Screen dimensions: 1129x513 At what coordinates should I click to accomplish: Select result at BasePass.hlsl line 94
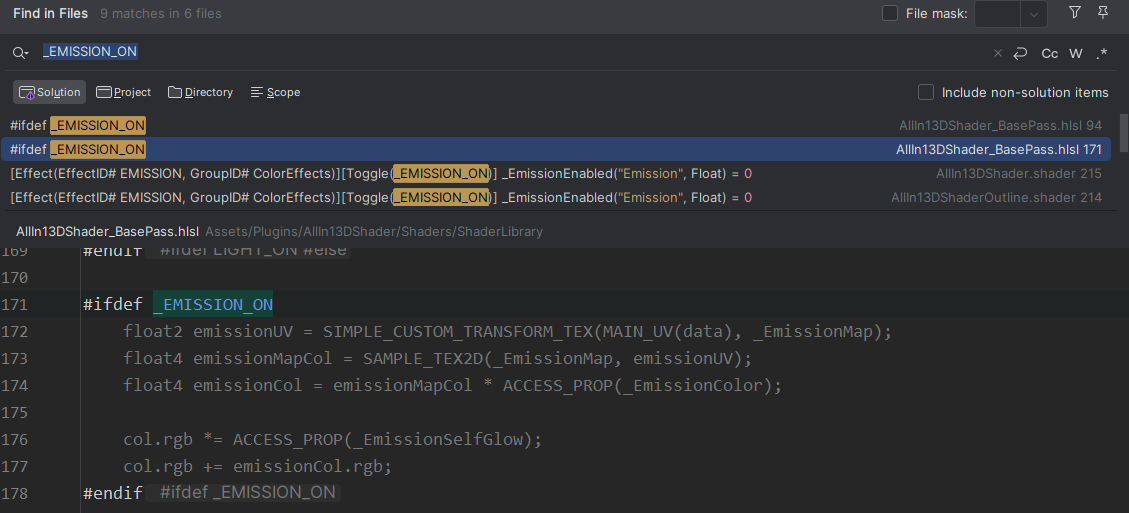click(556, 125)
